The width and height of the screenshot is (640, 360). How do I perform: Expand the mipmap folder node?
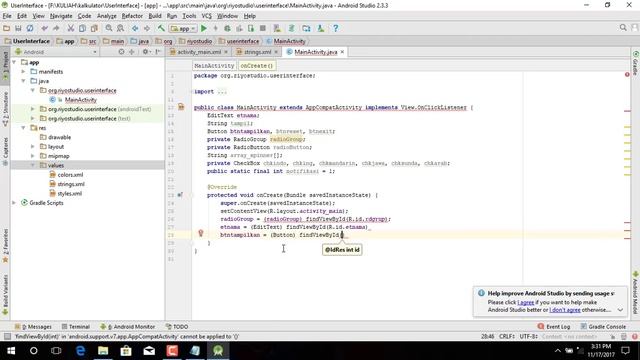33,156
